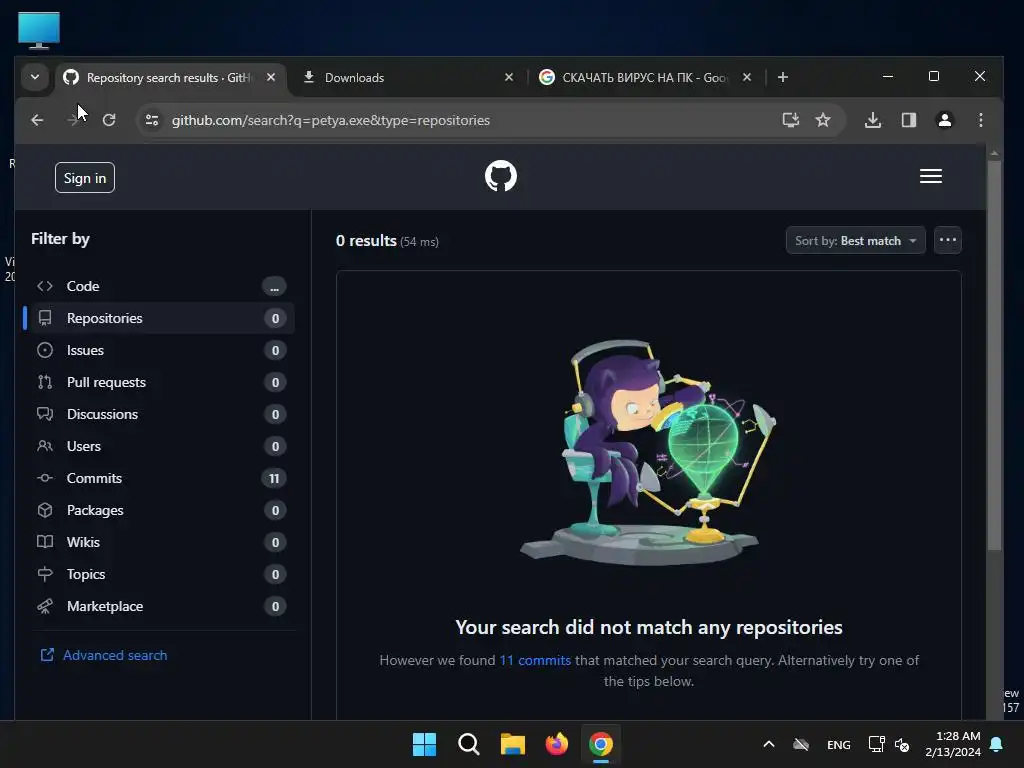Go back with the browser back arrow
This screenshot has width=1024, height=768.
37,120
